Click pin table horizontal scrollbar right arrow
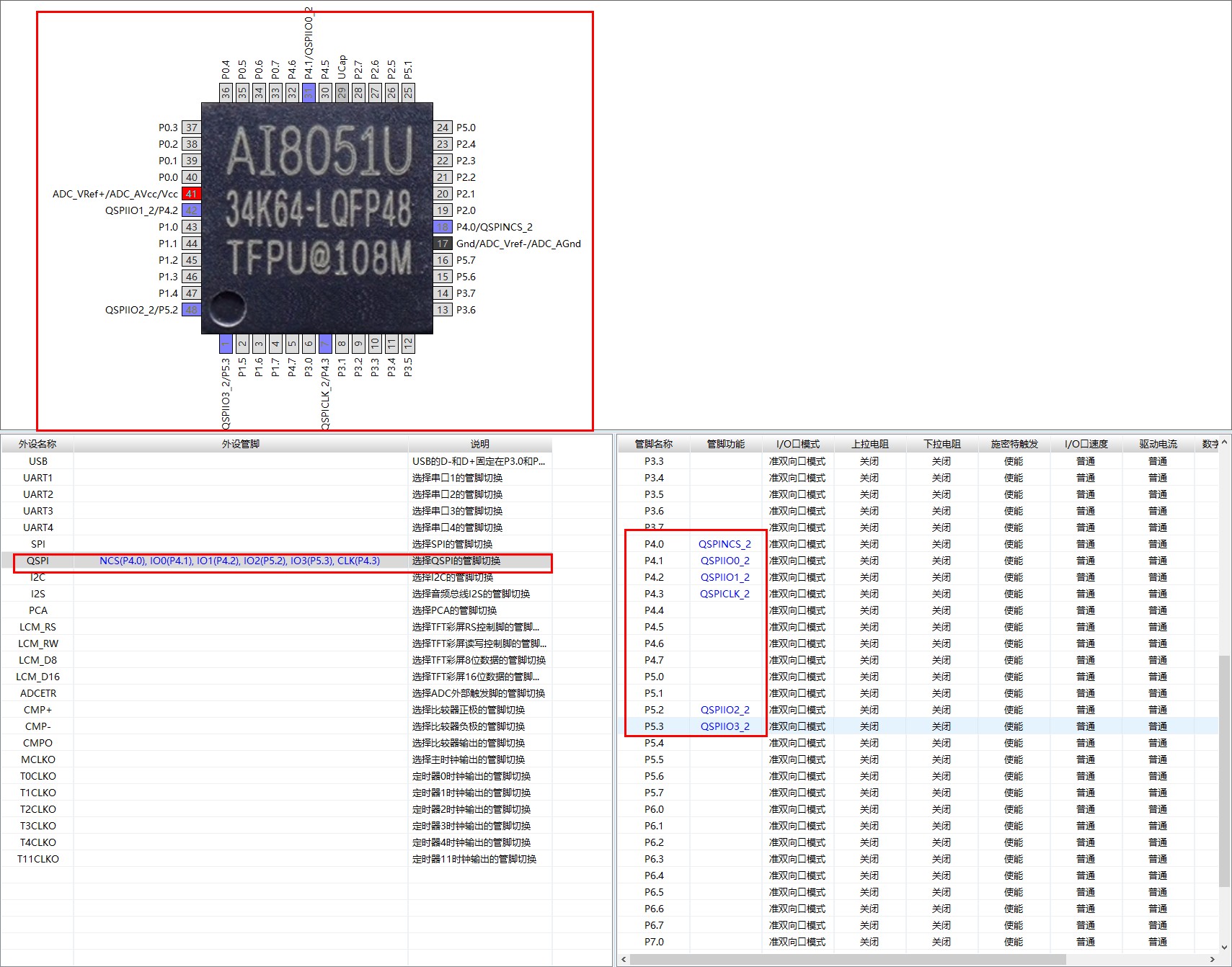This screenshot has height=967, width=1232. (1212, 960)
